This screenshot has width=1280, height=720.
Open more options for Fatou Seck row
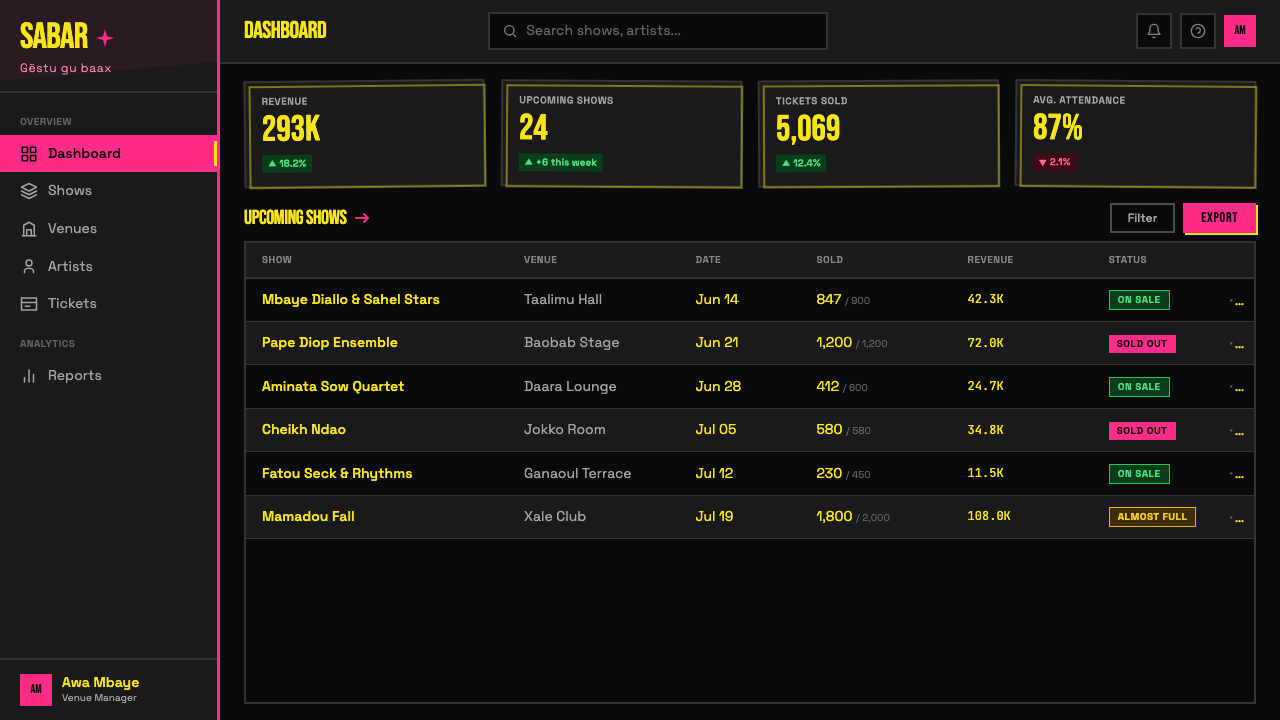[x=1237, y=475]
